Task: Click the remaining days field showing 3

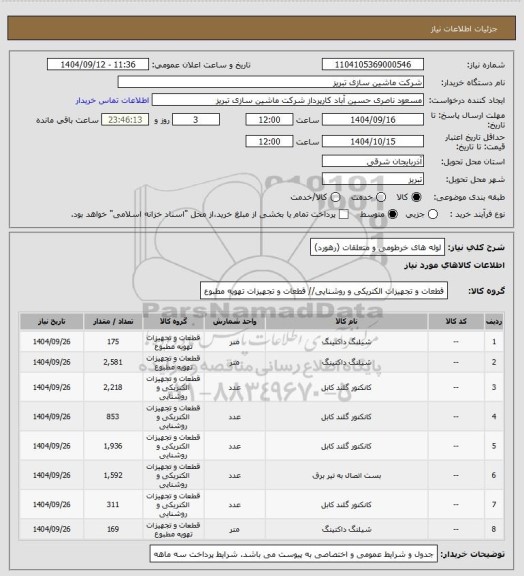Action: 196,120
